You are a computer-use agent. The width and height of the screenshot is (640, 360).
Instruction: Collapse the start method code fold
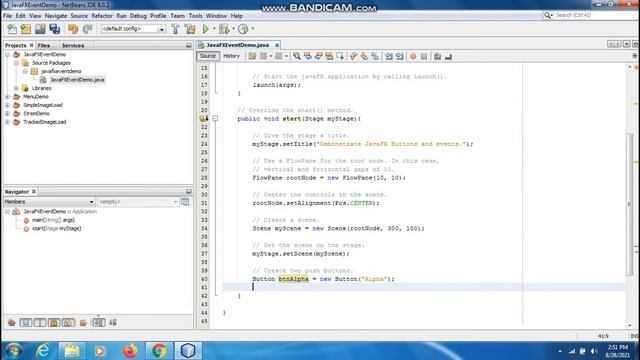215,119
